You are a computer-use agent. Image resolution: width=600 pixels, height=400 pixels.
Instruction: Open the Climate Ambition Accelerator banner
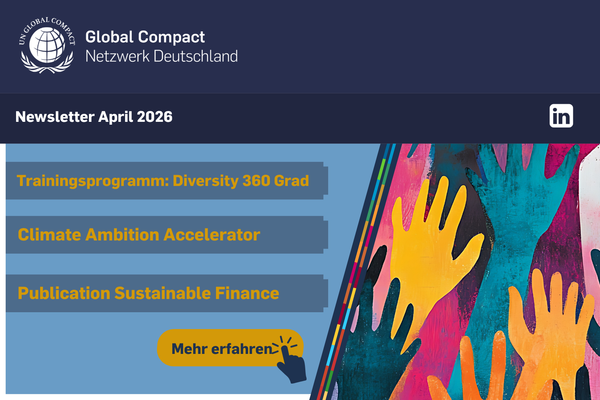(167, 235)
